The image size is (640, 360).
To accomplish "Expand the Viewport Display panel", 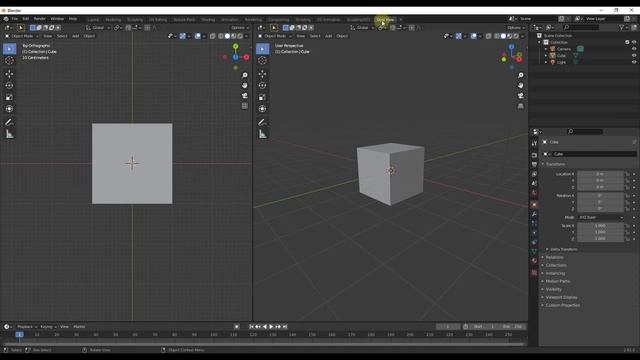I will 561,298.
